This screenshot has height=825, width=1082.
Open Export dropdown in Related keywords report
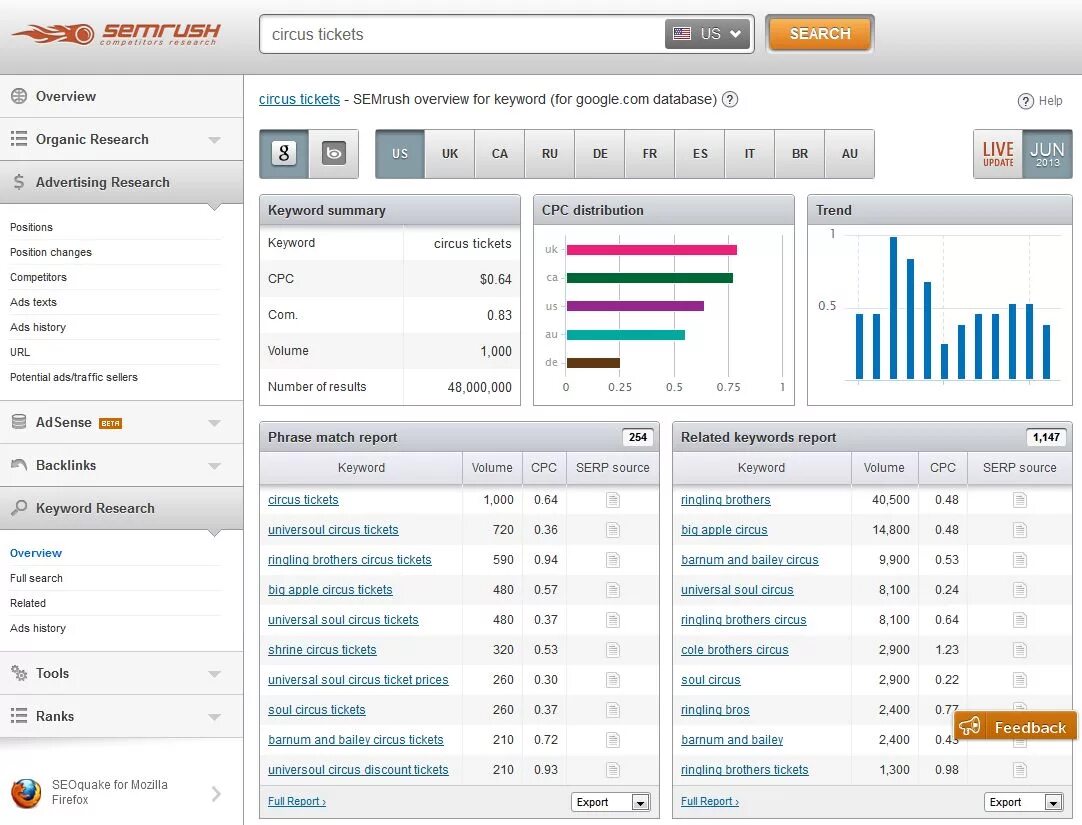pyautogui.click(x=1023, y=802)
